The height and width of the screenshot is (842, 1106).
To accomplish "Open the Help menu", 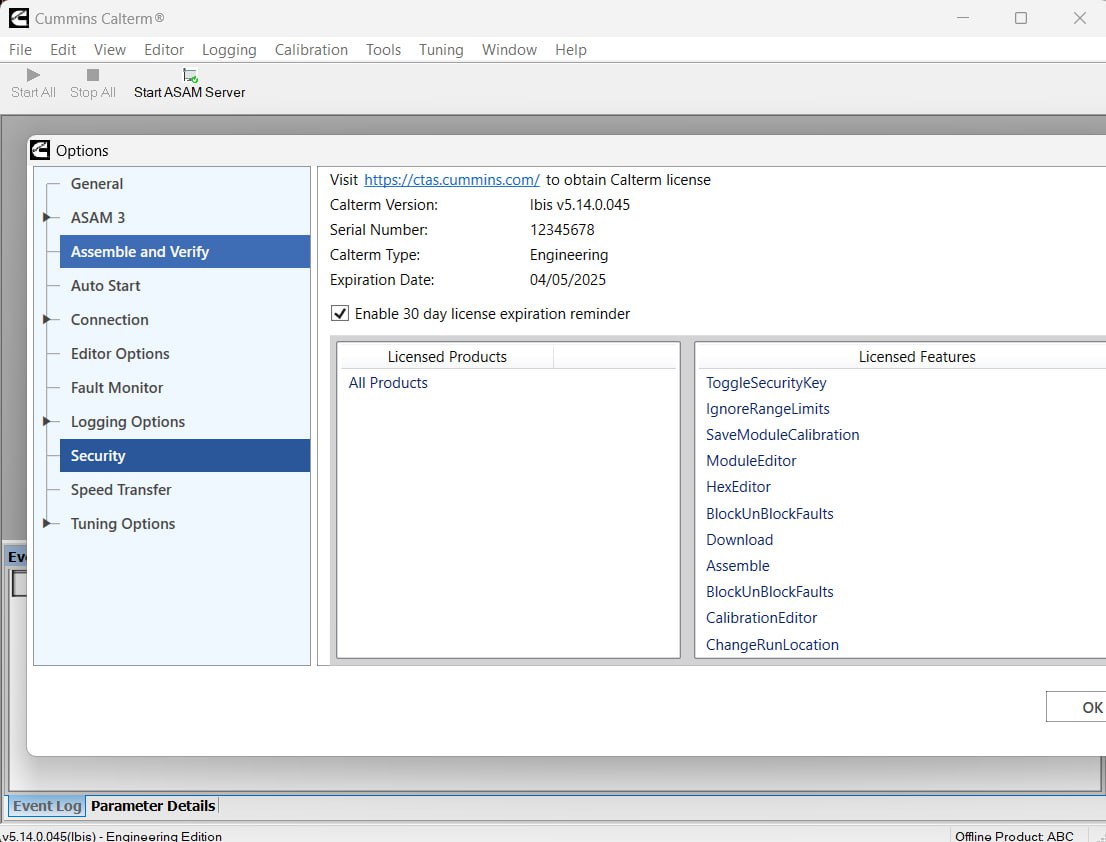I will pos(571,50).
